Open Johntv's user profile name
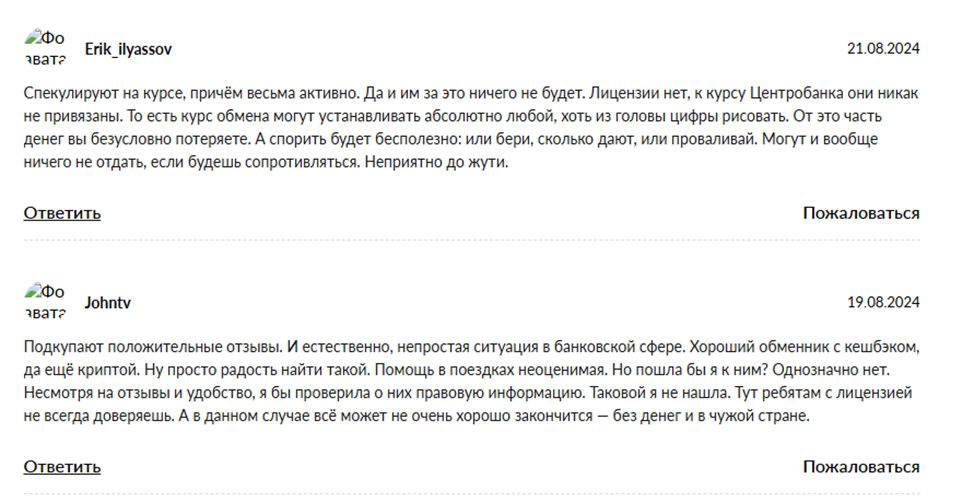The width and height of the screenshot is (974, 502). pos(109,302)
